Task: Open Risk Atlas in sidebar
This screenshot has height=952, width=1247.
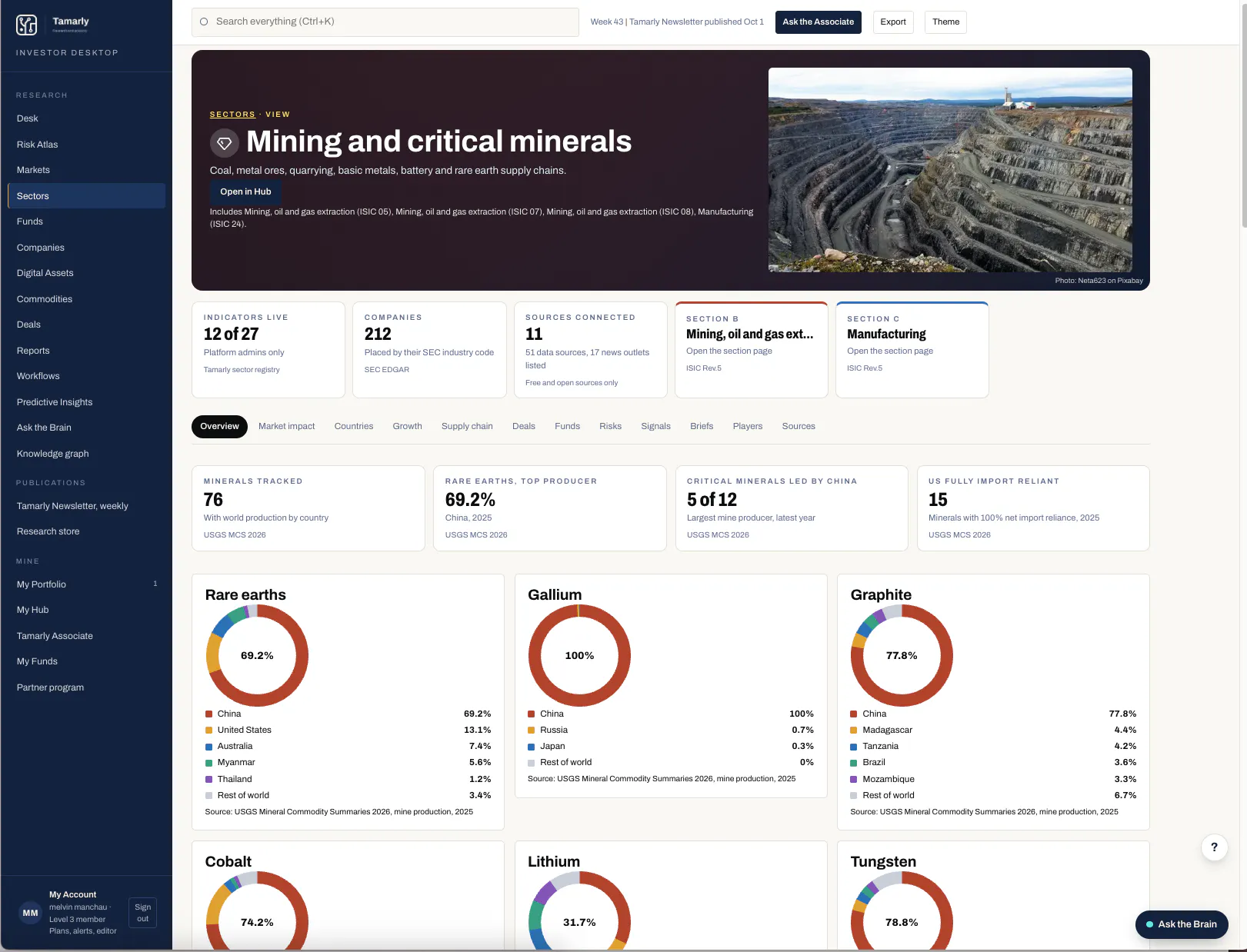Action: point(86,145)
